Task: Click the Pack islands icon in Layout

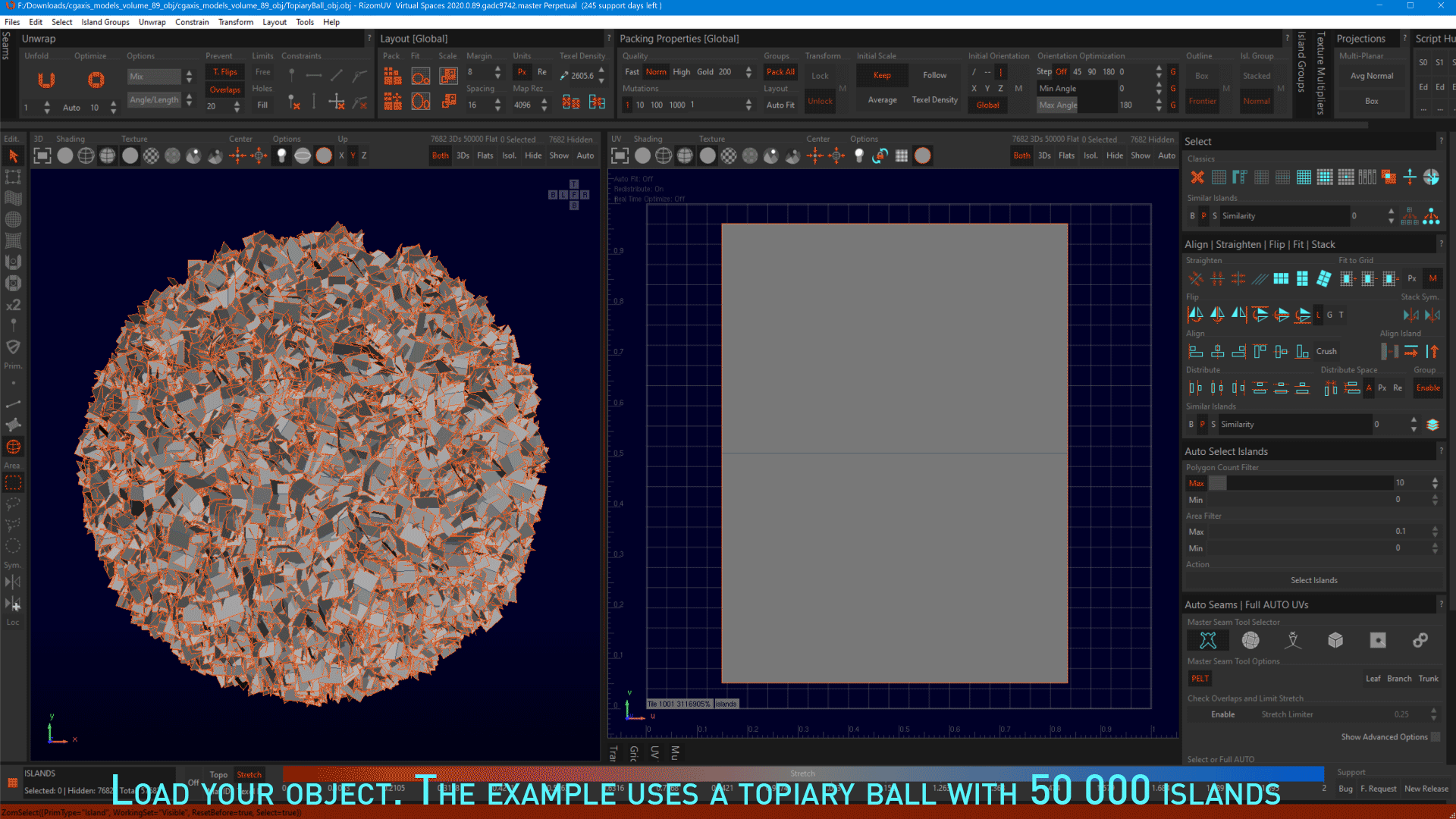Action: (x=392, y=76)
